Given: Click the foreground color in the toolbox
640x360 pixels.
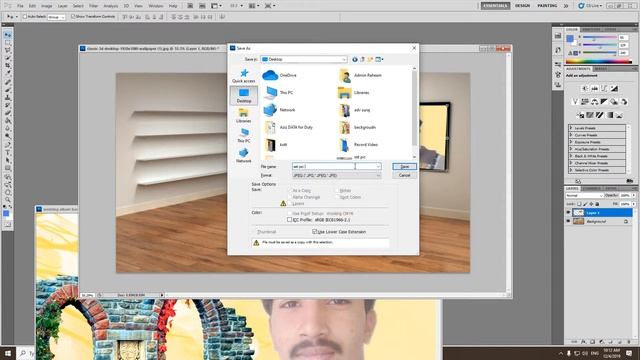Looking at the screenshot, I should tap(6, 213).
